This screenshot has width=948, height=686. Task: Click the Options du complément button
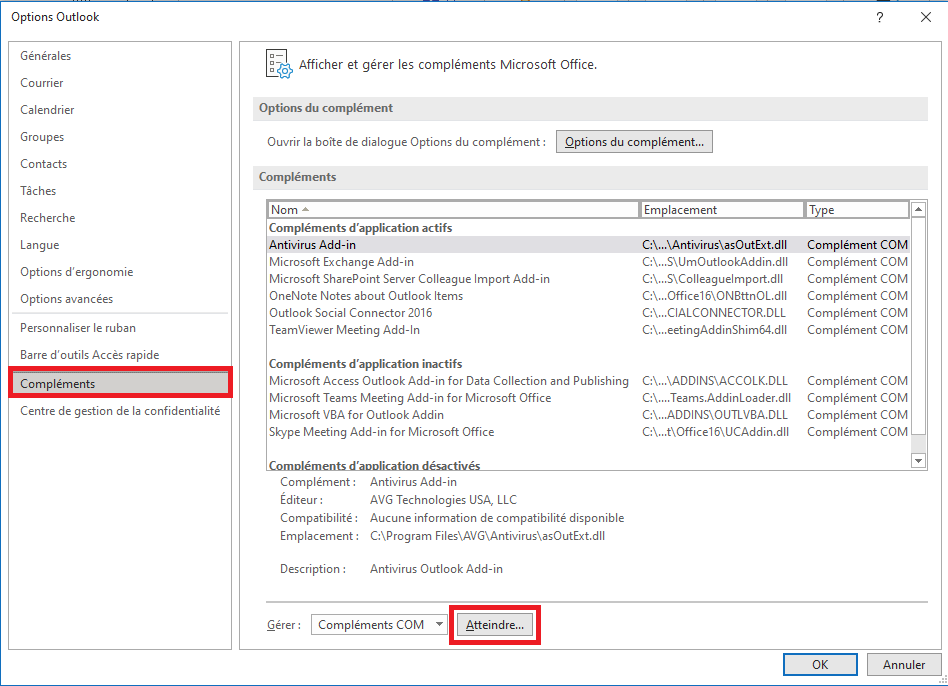pos(634,141)
